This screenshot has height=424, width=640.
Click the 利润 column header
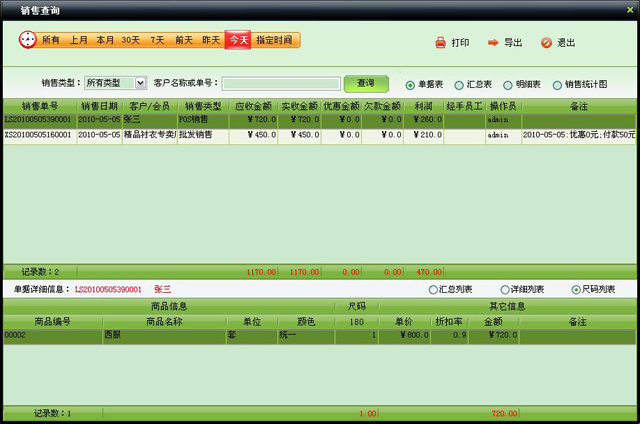[x=424, y=105]
